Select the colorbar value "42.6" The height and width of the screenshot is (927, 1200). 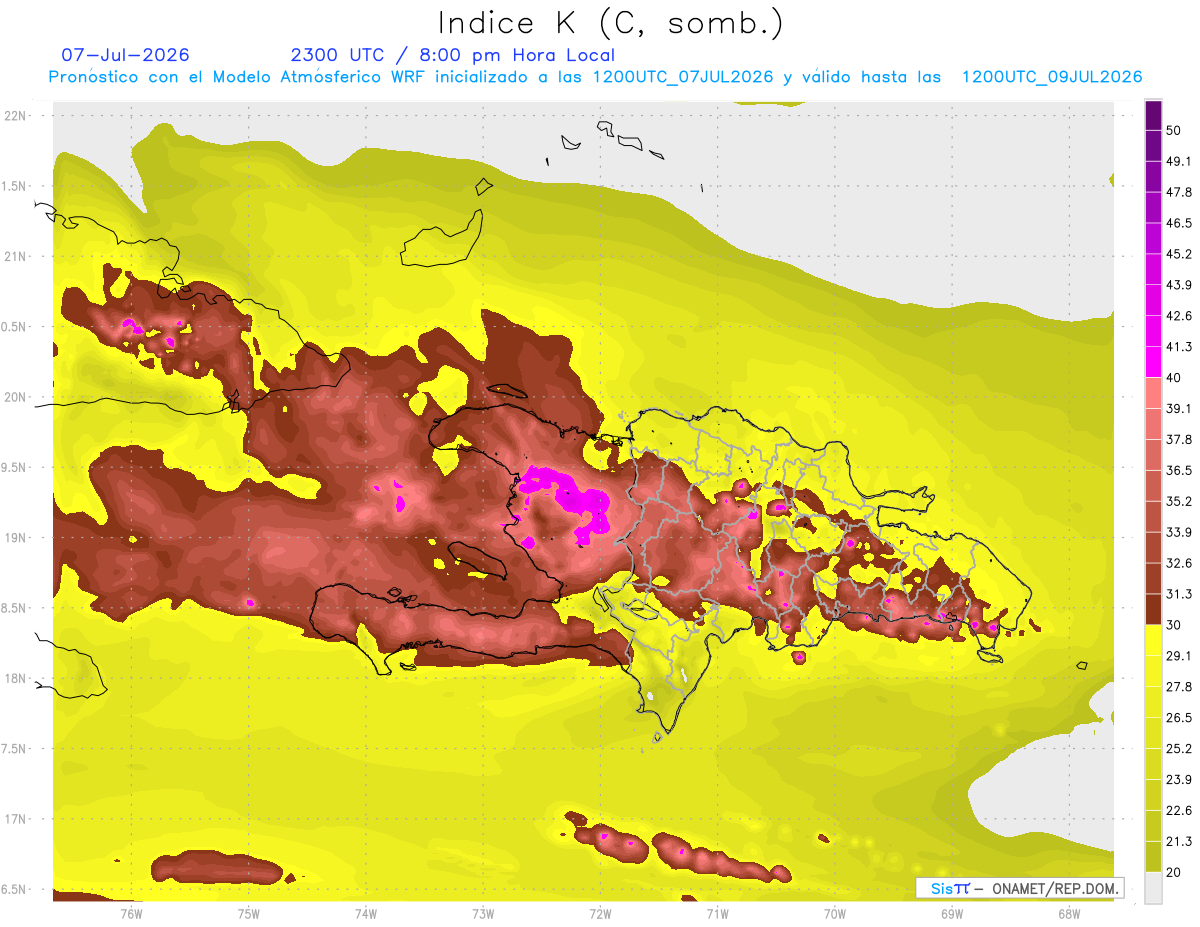1179,316
